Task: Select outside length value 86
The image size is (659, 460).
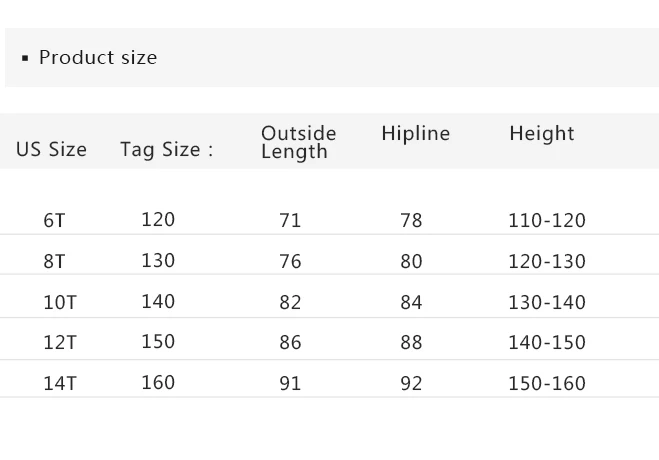Action: point(290,343)
